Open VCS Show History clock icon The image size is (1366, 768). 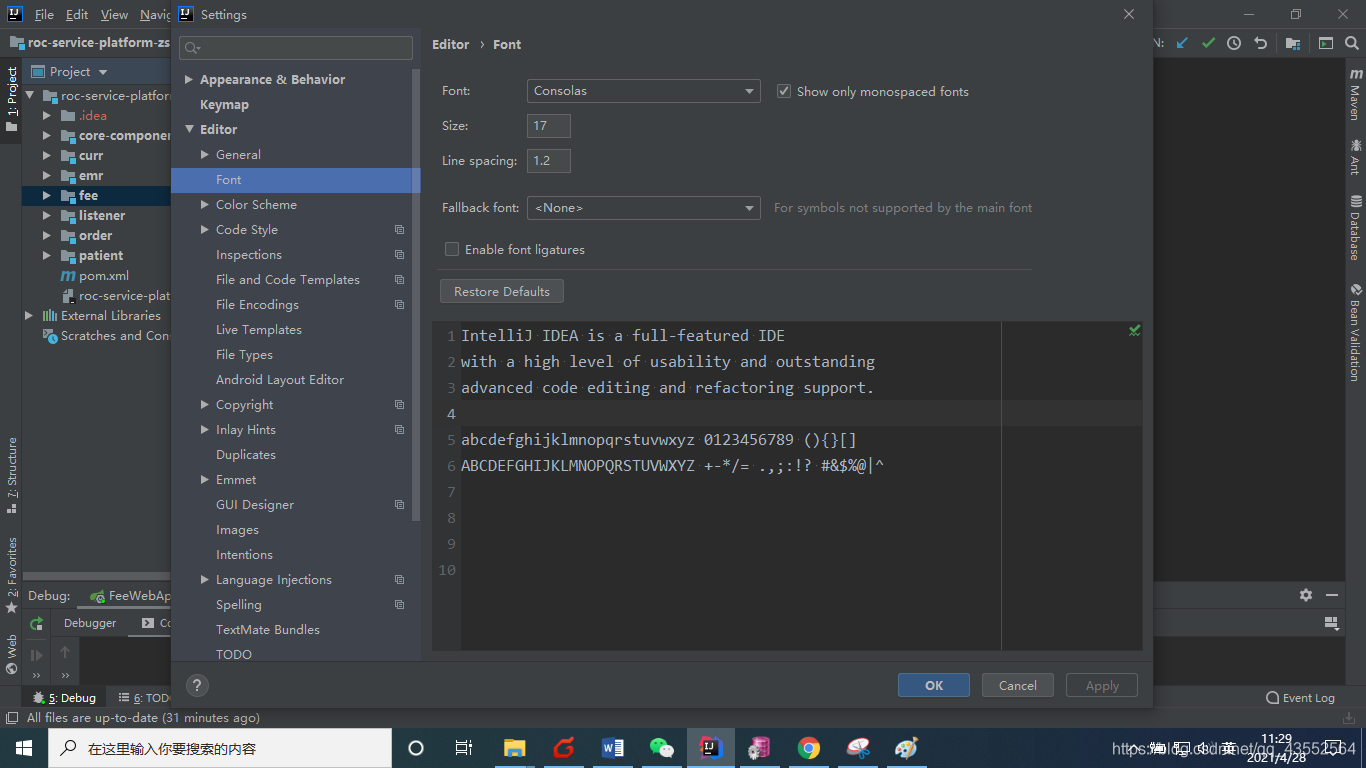pyautogui.click(x=1234, y=43)
